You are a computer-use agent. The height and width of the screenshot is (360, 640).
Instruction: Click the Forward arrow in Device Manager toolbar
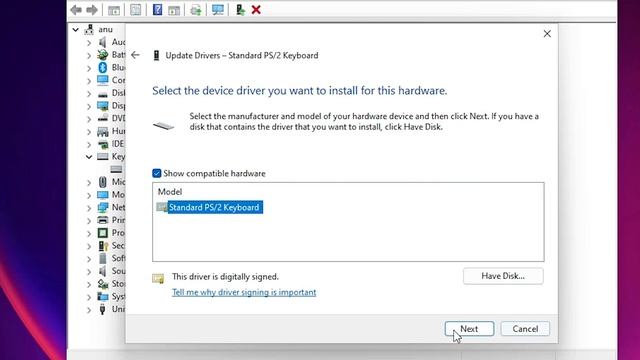92,10
